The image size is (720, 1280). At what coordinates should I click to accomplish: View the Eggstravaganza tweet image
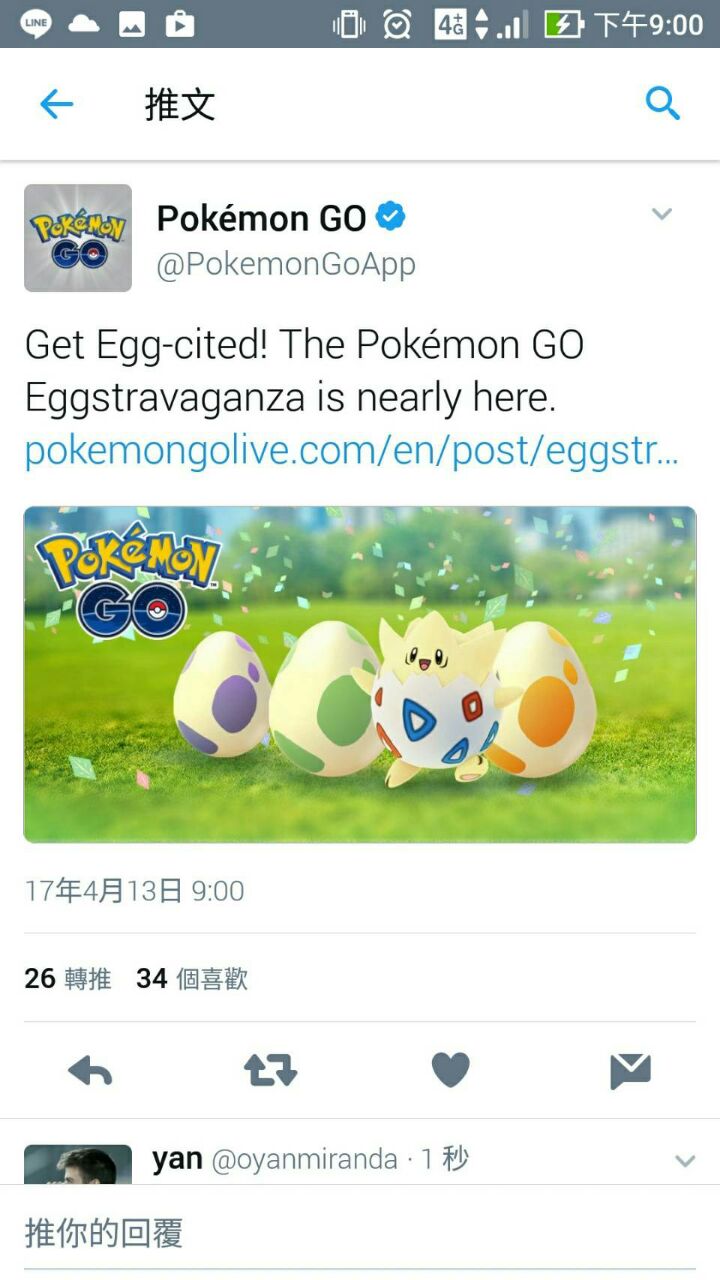coord(360,675)
